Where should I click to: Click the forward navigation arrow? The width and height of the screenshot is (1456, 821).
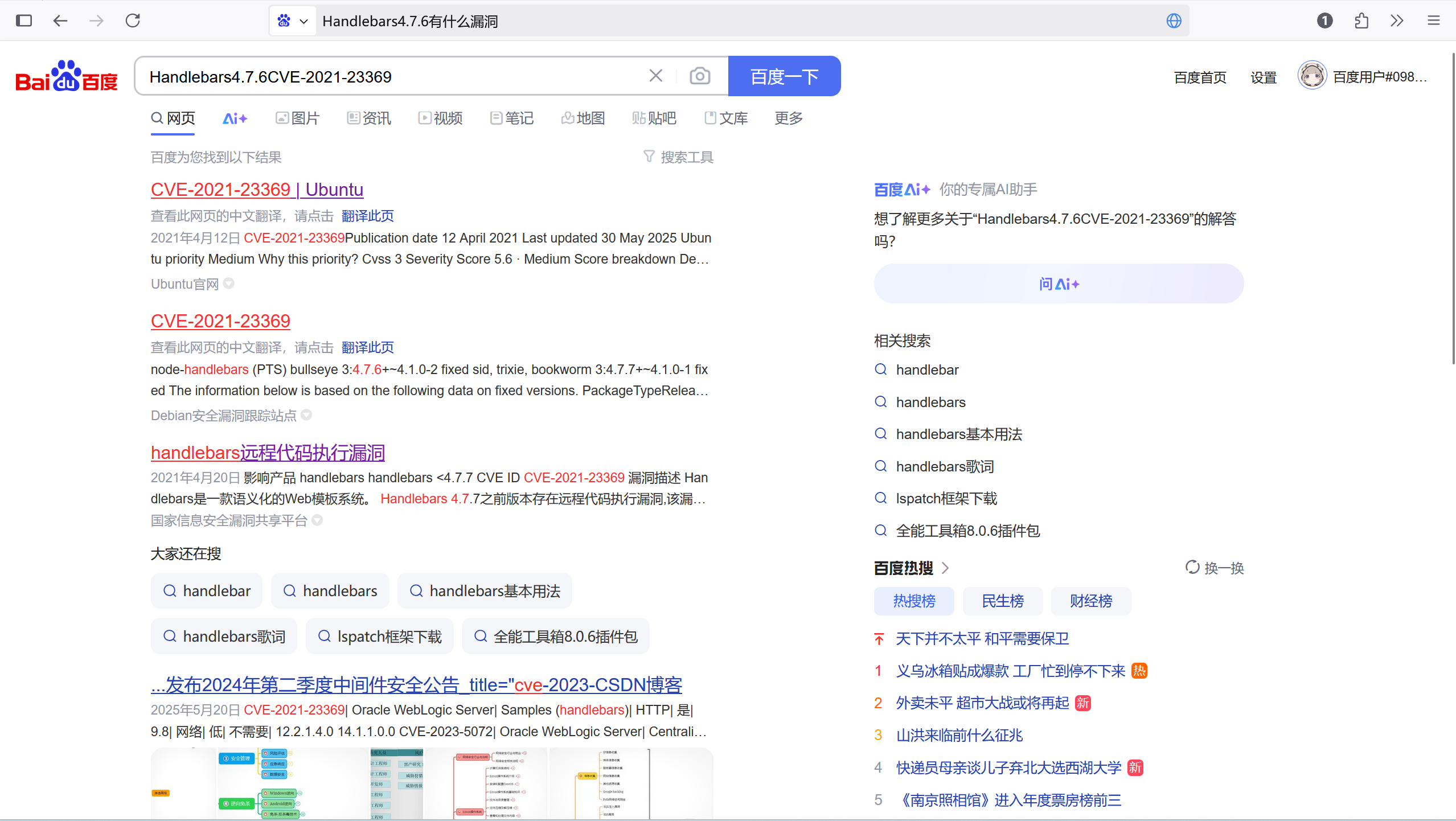point(97,21)
